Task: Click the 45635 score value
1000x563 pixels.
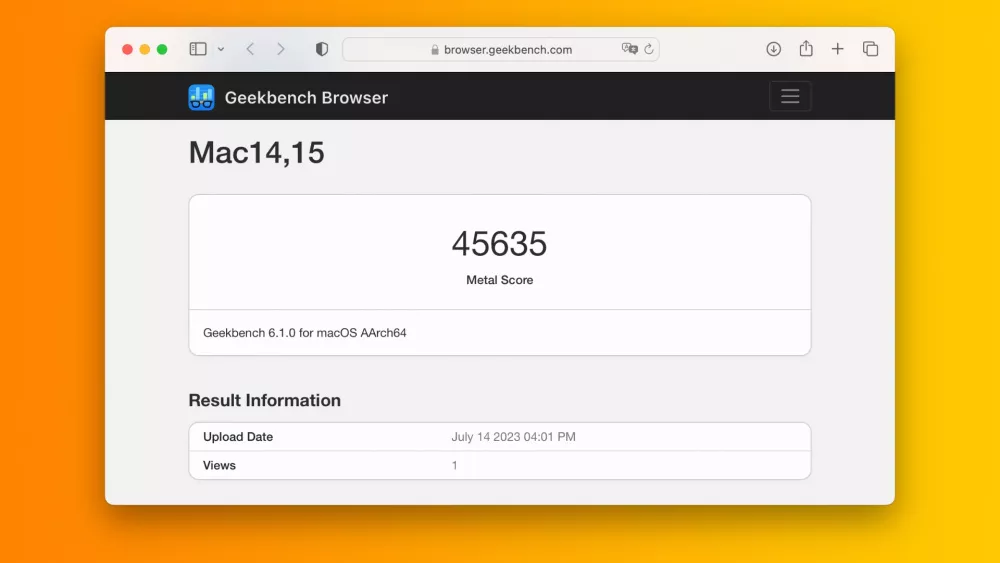Action: click(x=499, y=244)
